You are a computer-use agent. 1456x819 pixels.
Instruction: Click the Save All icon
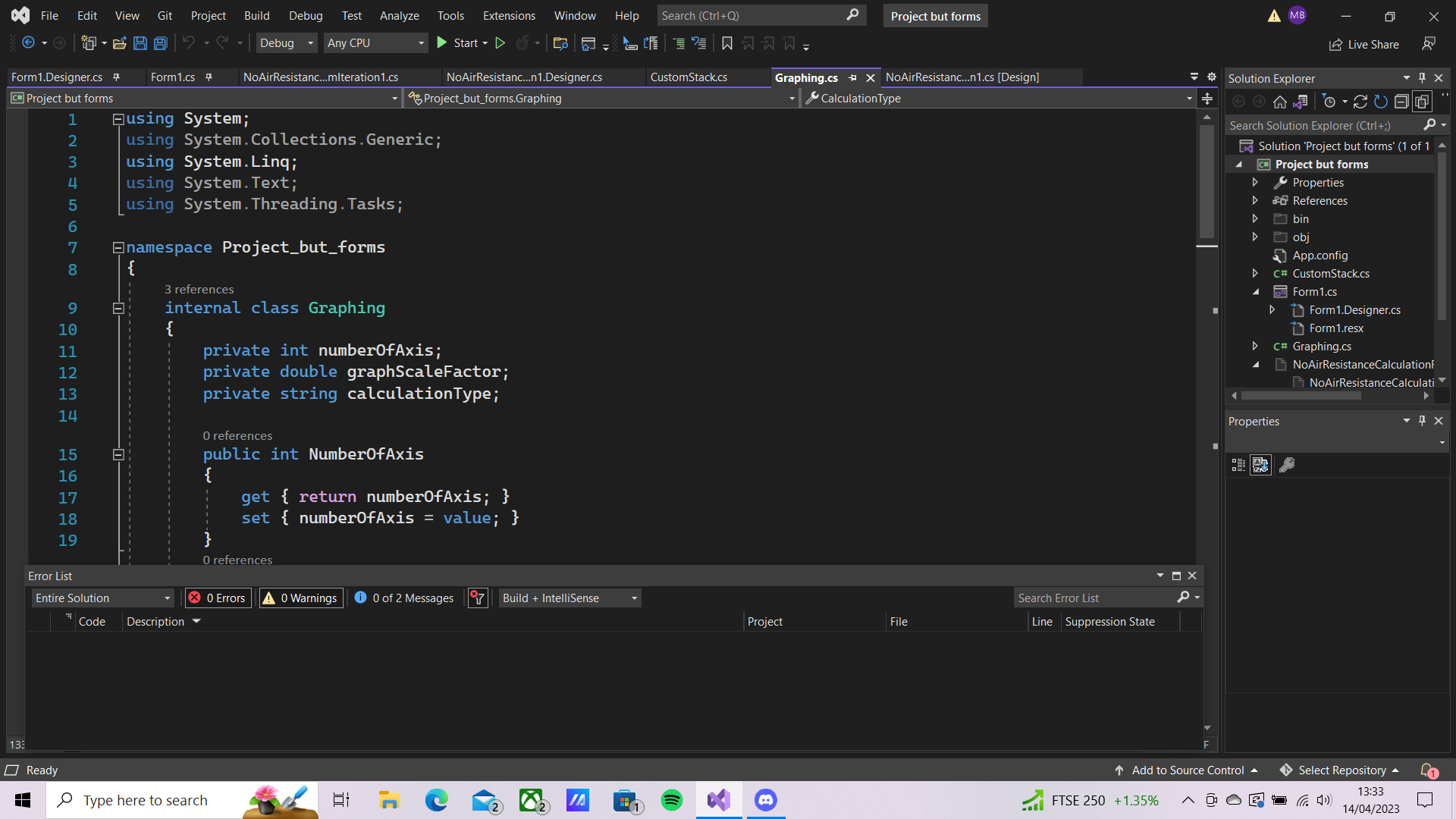[160, 43]
